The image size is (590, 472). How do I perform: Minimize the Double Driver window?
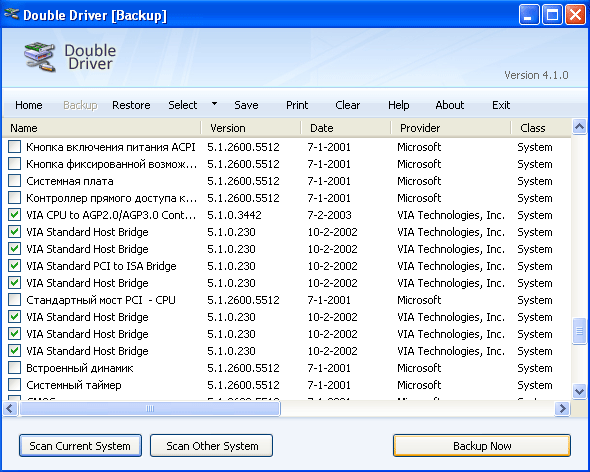[529, 15]
